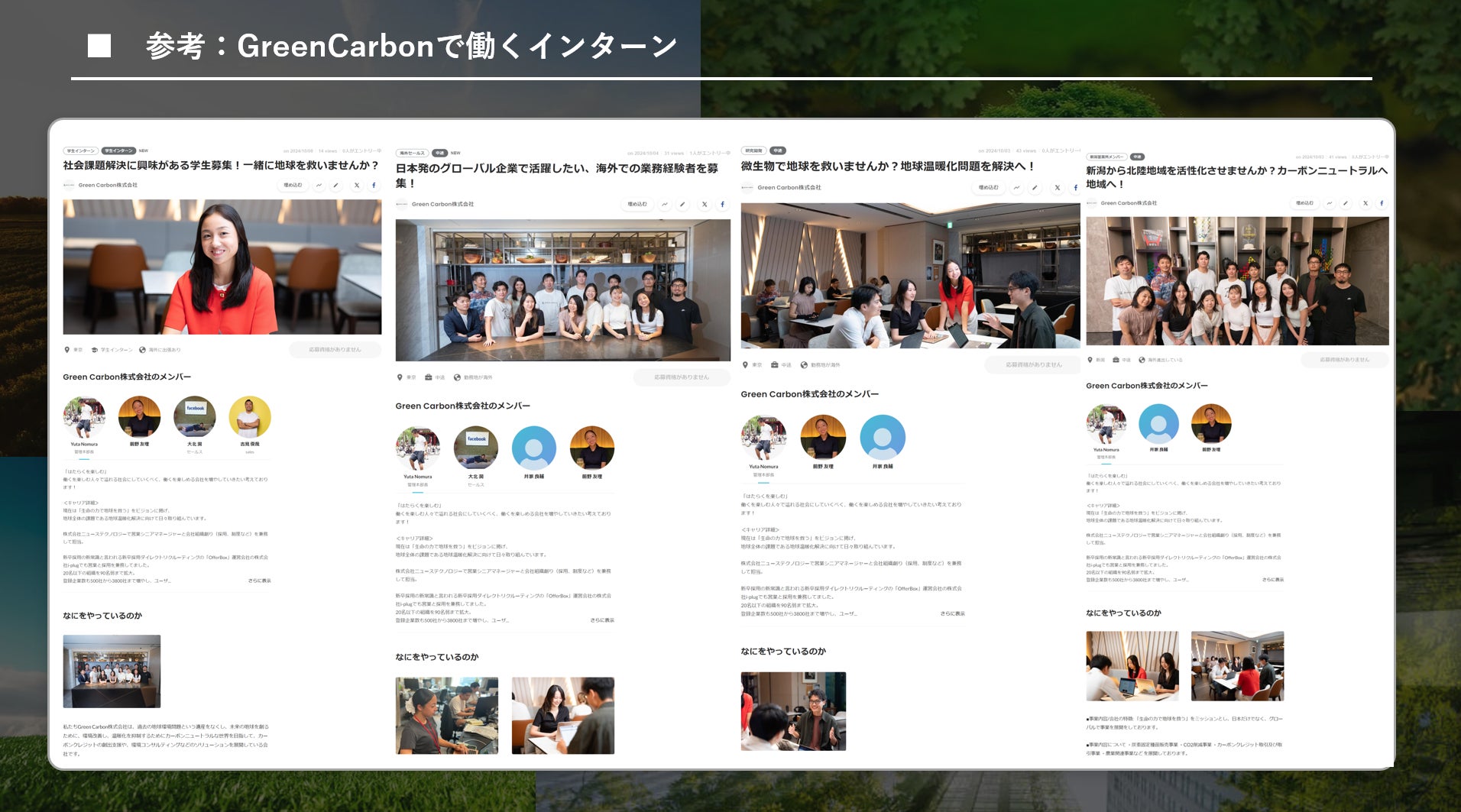Open the analytics graph icon on the 新潟から北陸地域 posting
The height and width of the screenshot is (812, 1461).
coord(1330,203)
